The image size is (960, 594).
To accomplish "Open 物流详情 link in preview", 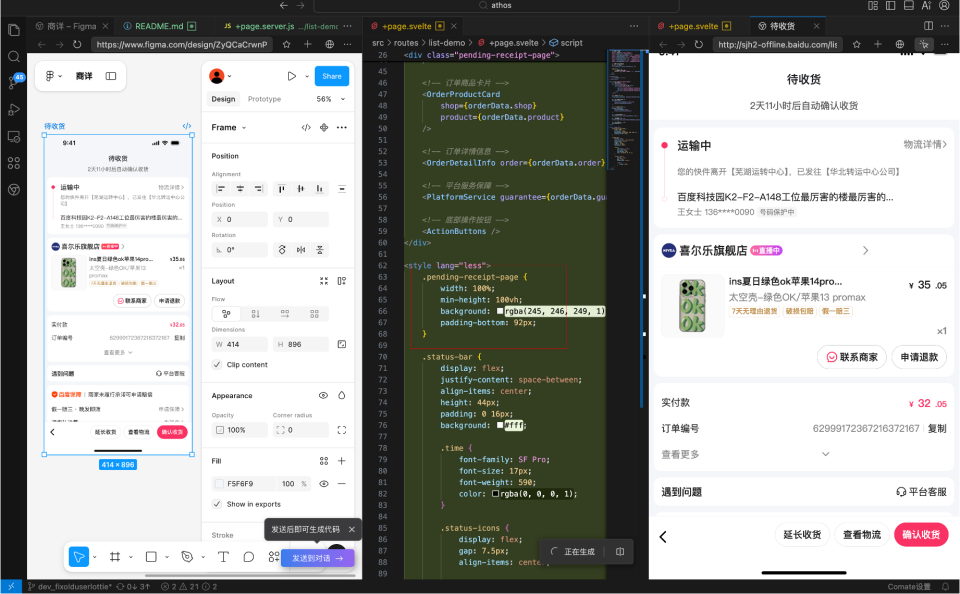I will pyautogui.click(x=924, y=145).
